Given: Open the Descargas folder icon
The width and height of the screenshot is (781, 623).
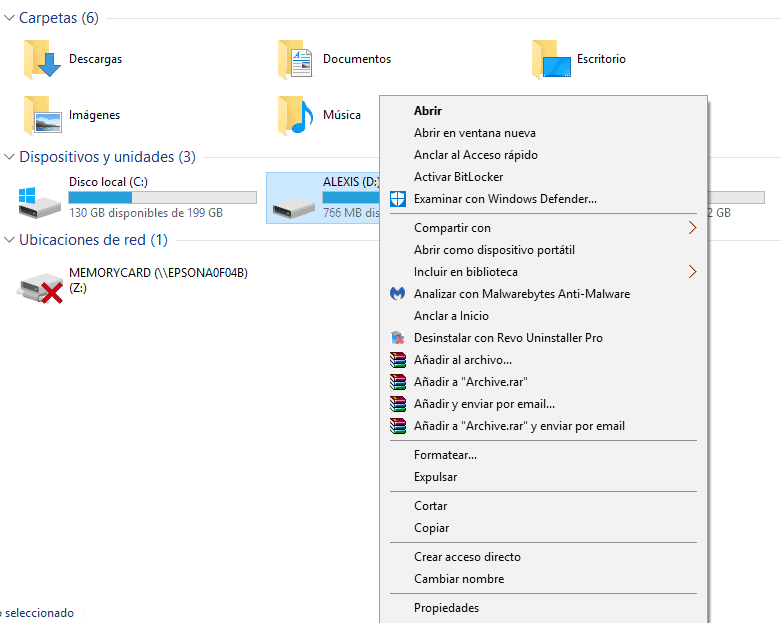Looking at the screenshot, I should [42, 60].
